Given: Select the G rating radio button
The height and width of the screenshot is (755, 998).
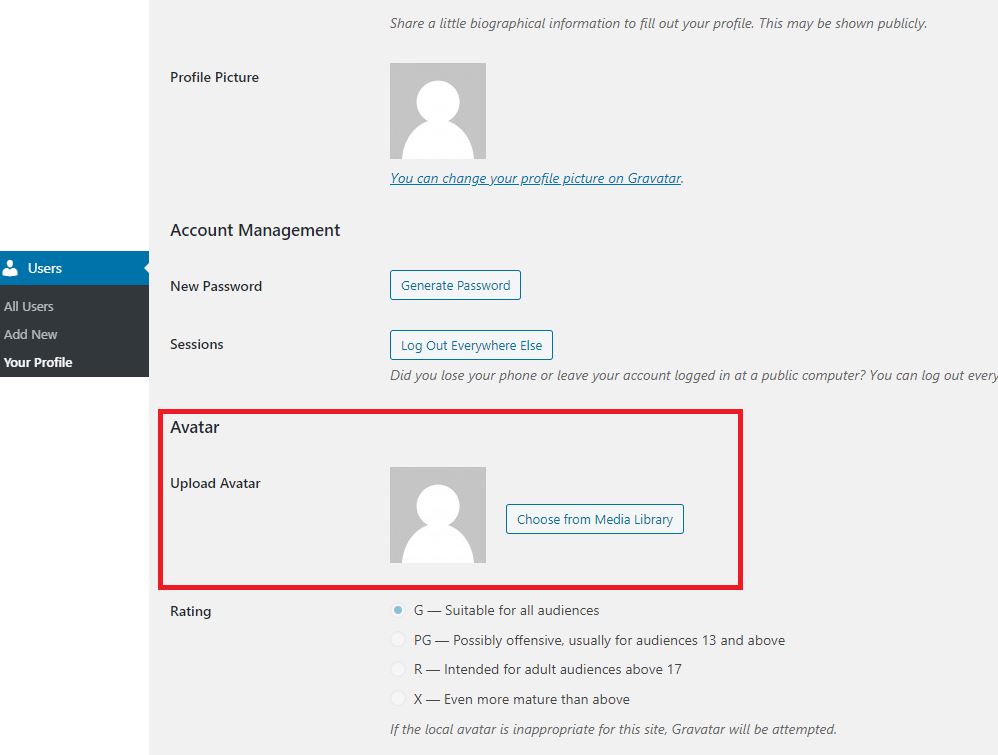Looking at the screenshot, I should coord(399,610).
